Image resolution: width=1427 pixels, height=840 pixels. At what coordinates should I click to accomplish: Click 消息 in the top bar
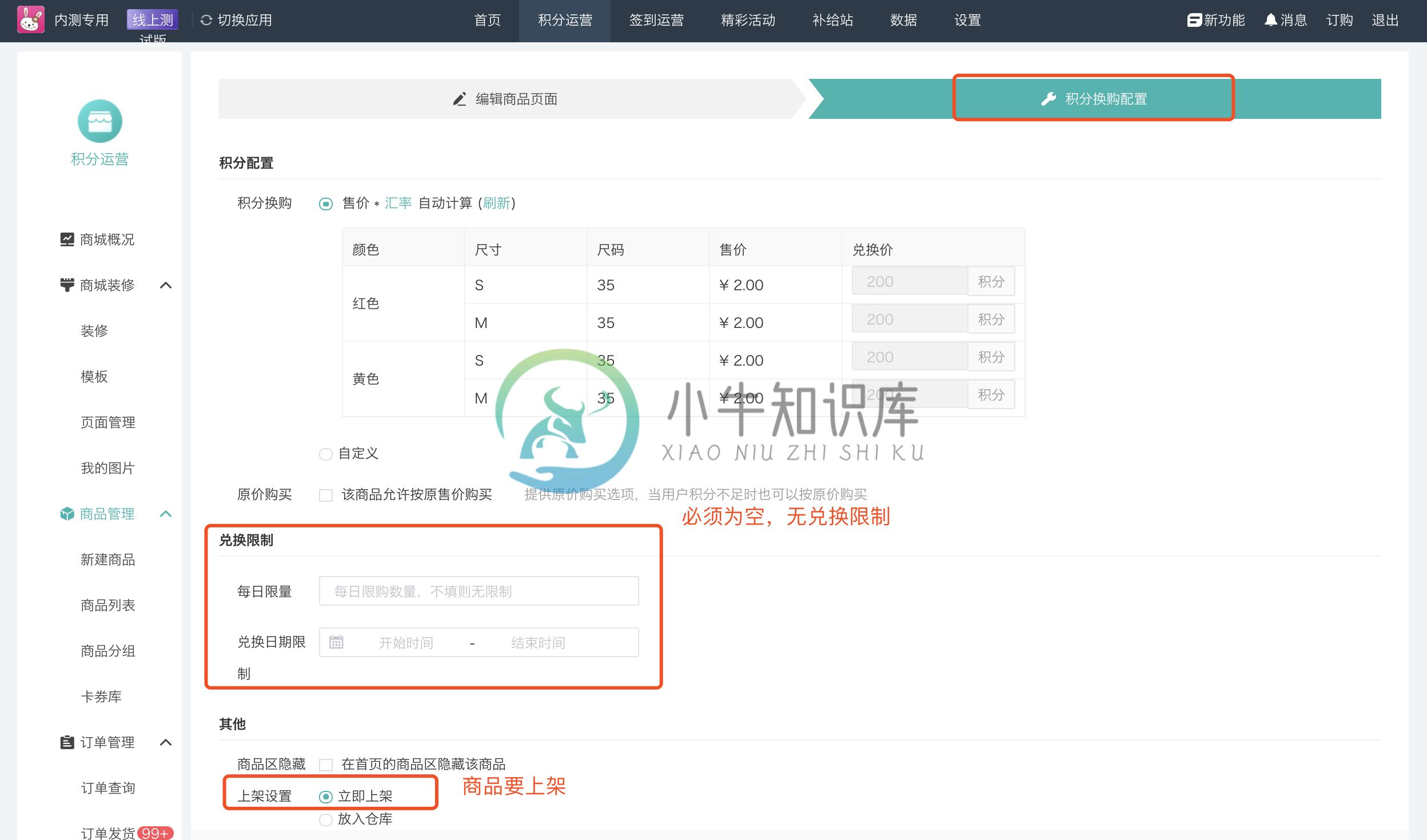coord(1294,21)
